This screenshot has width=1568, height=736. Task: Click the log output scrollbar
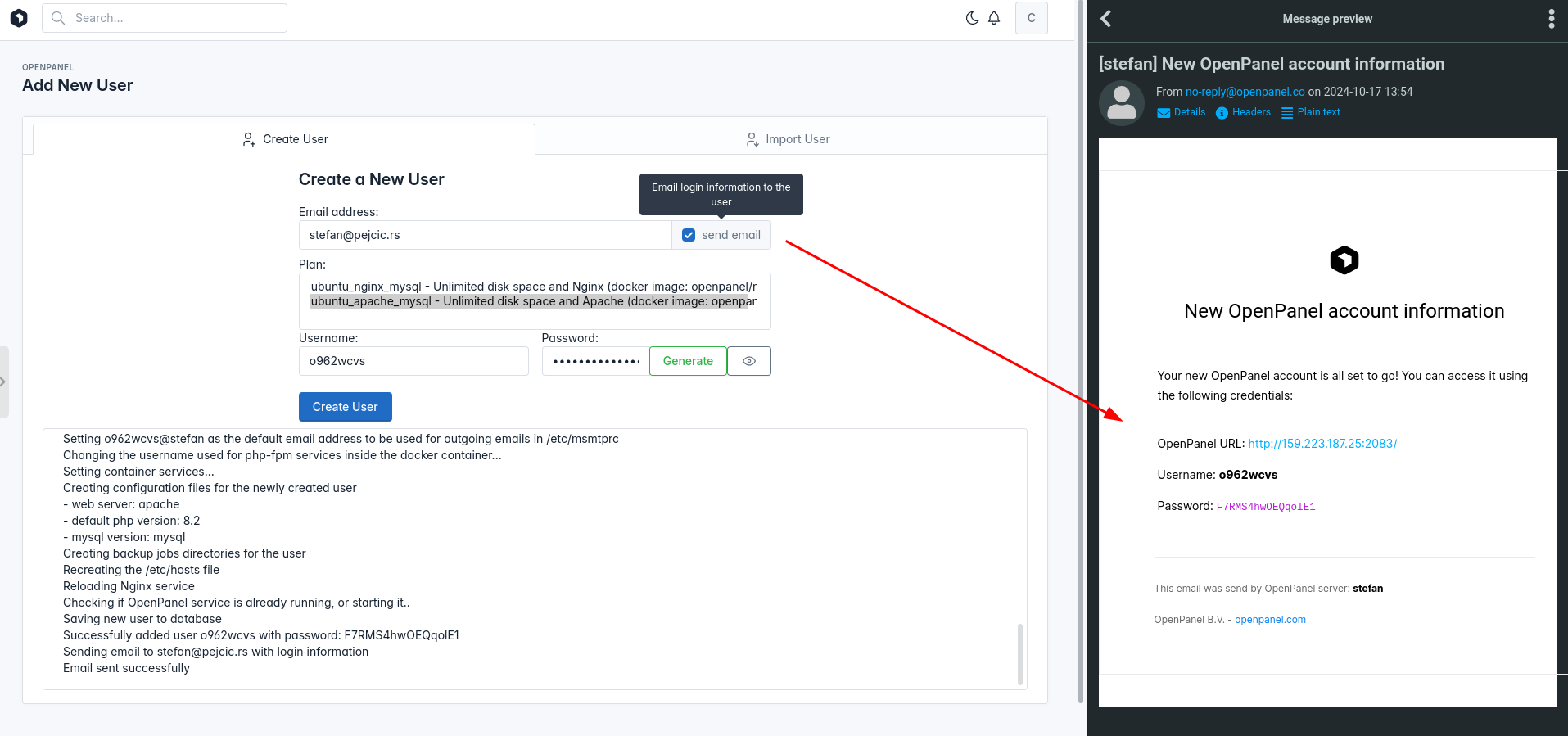pyautogui.click(x=1020, y=654)
